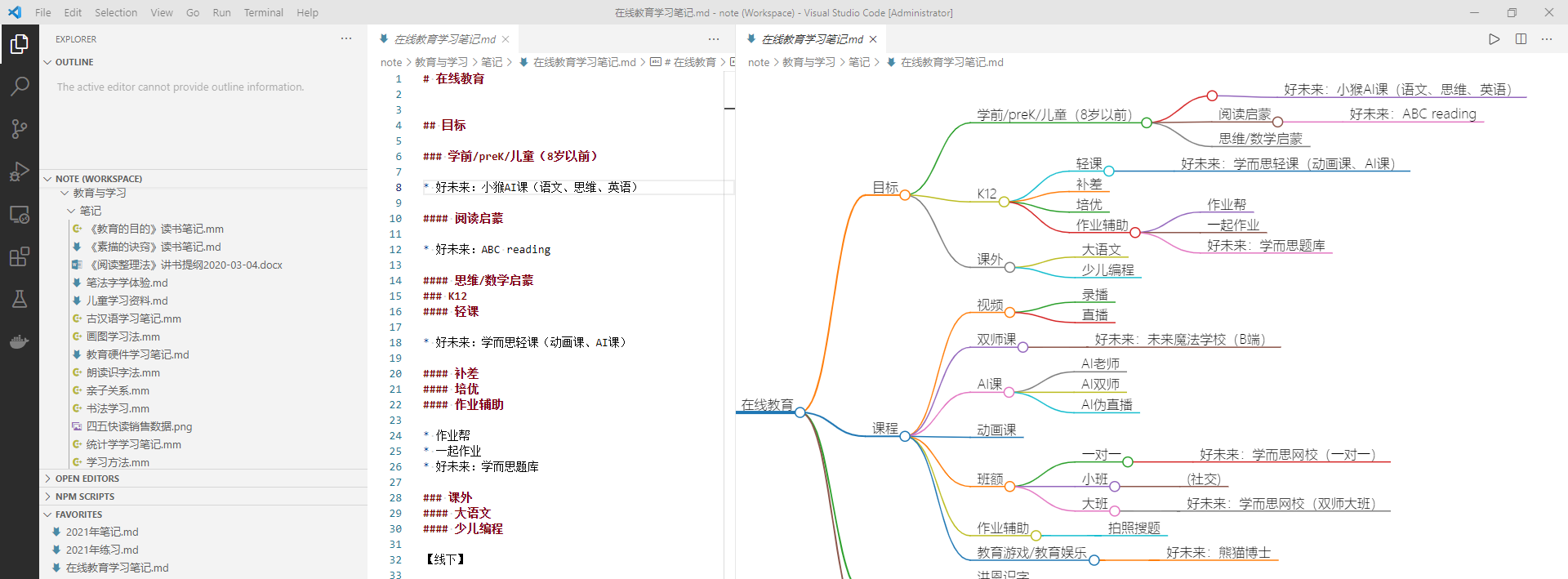Open 教育硬件学习笔记.md file
The image size is (1568, 579).
point(137,354)
